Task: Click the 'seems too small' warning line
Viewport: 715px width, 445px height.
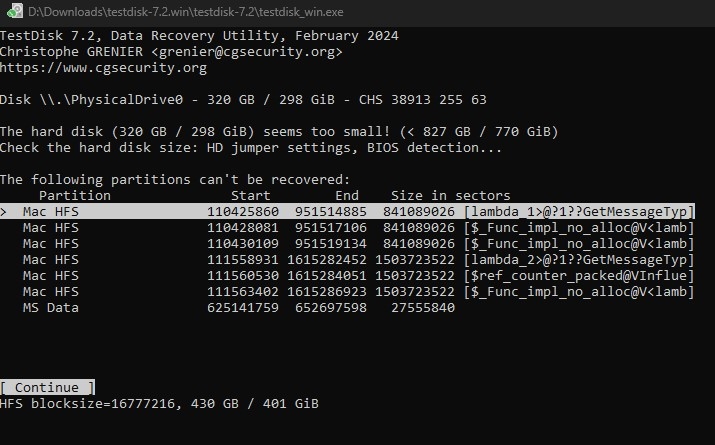Action: tap(279, 132)
